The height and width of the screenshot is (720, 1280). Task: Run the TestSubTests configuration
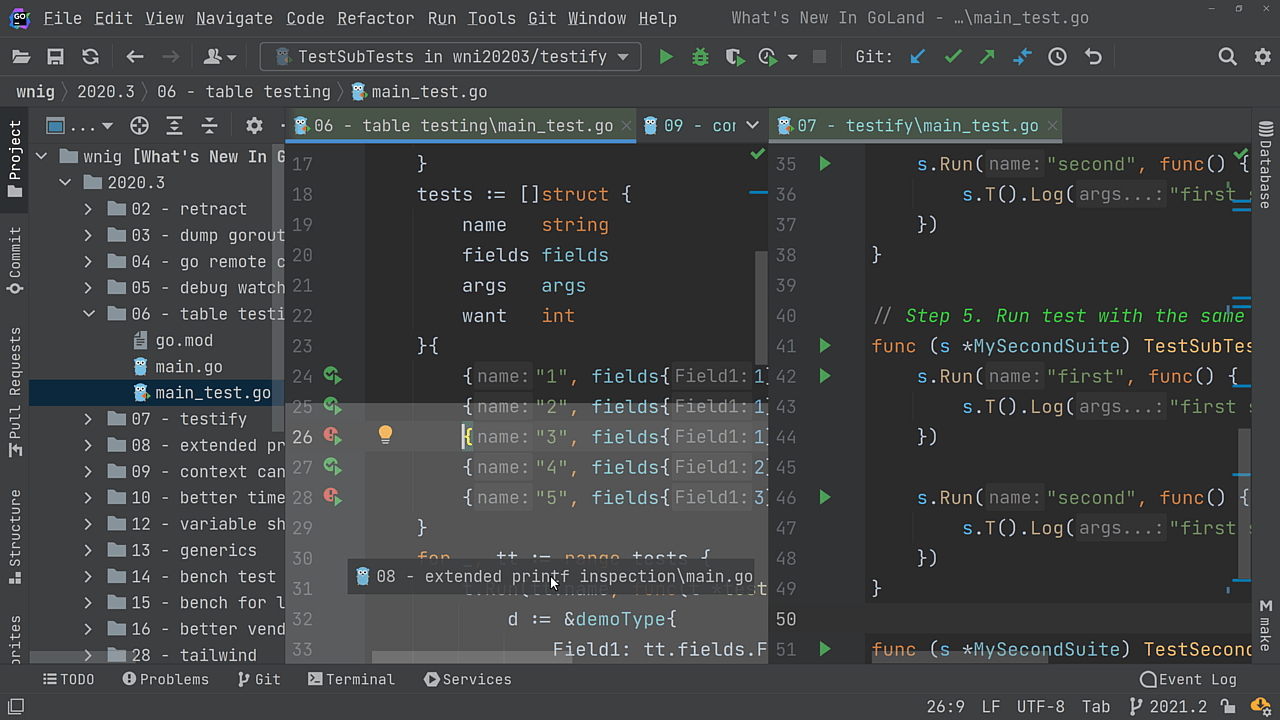click(x=665, y=57)
